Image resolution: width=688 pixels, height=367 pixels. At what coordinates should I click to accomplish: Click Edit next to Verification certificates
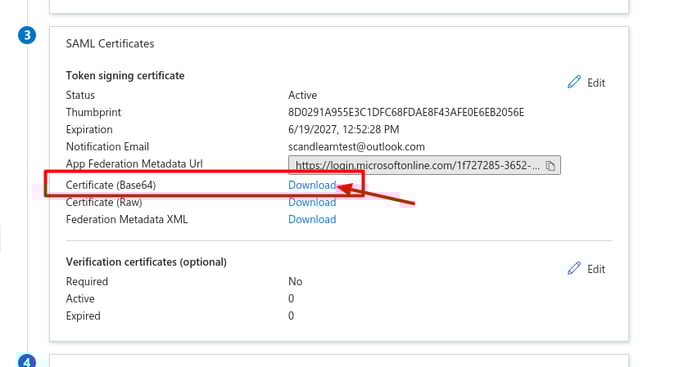pos(596,269)
